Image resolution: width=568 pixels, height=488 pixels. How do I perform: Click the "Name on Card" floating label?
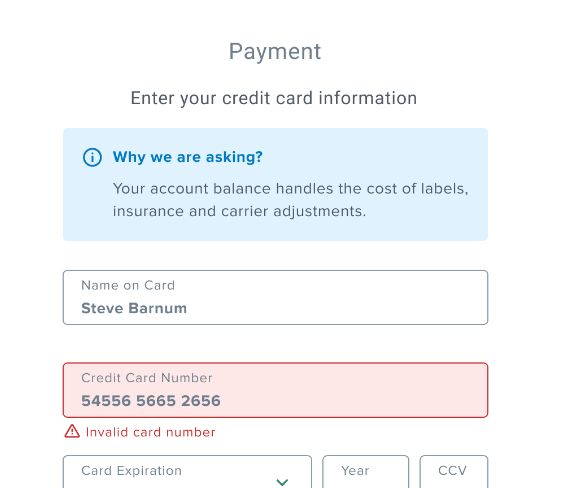click(x=128, y=285)
